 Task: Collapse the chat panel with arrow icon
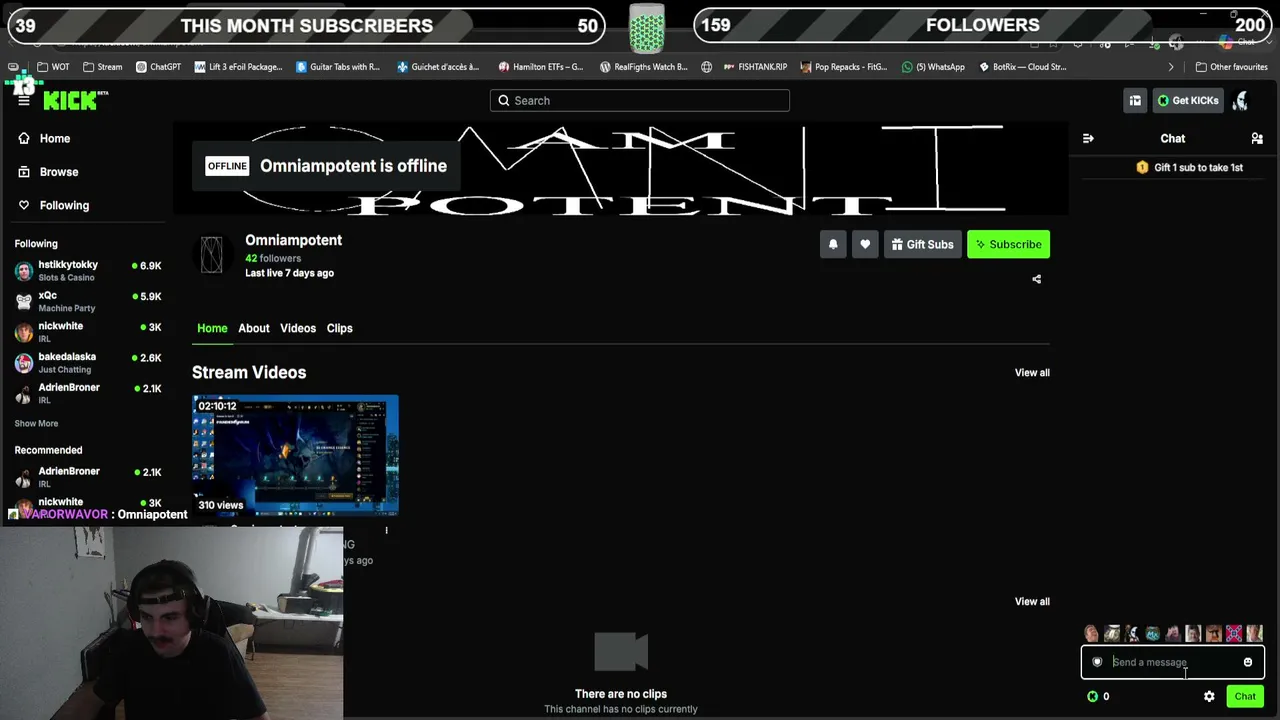1088,138
